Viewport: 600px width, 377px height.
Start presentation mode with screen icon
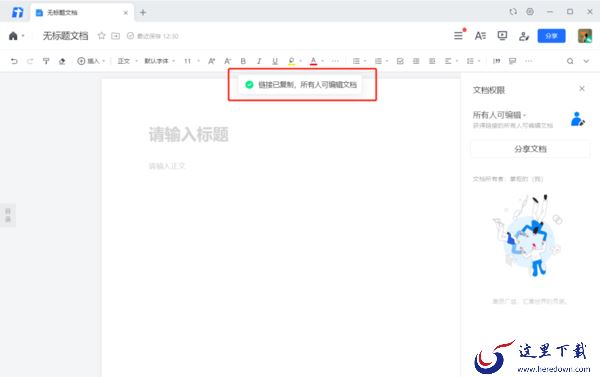[x=502, y=36]
